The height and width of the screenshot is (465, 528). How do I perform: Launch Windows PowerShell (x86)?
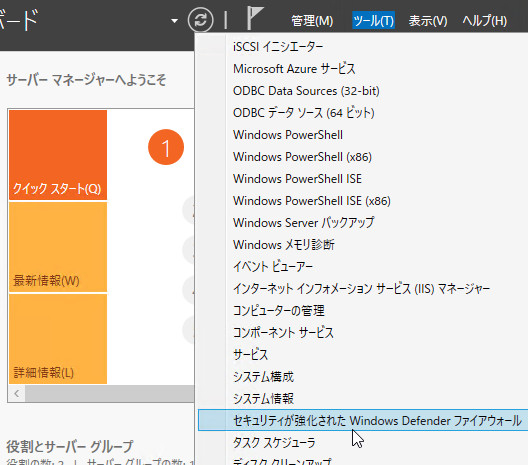coord(302,157)
